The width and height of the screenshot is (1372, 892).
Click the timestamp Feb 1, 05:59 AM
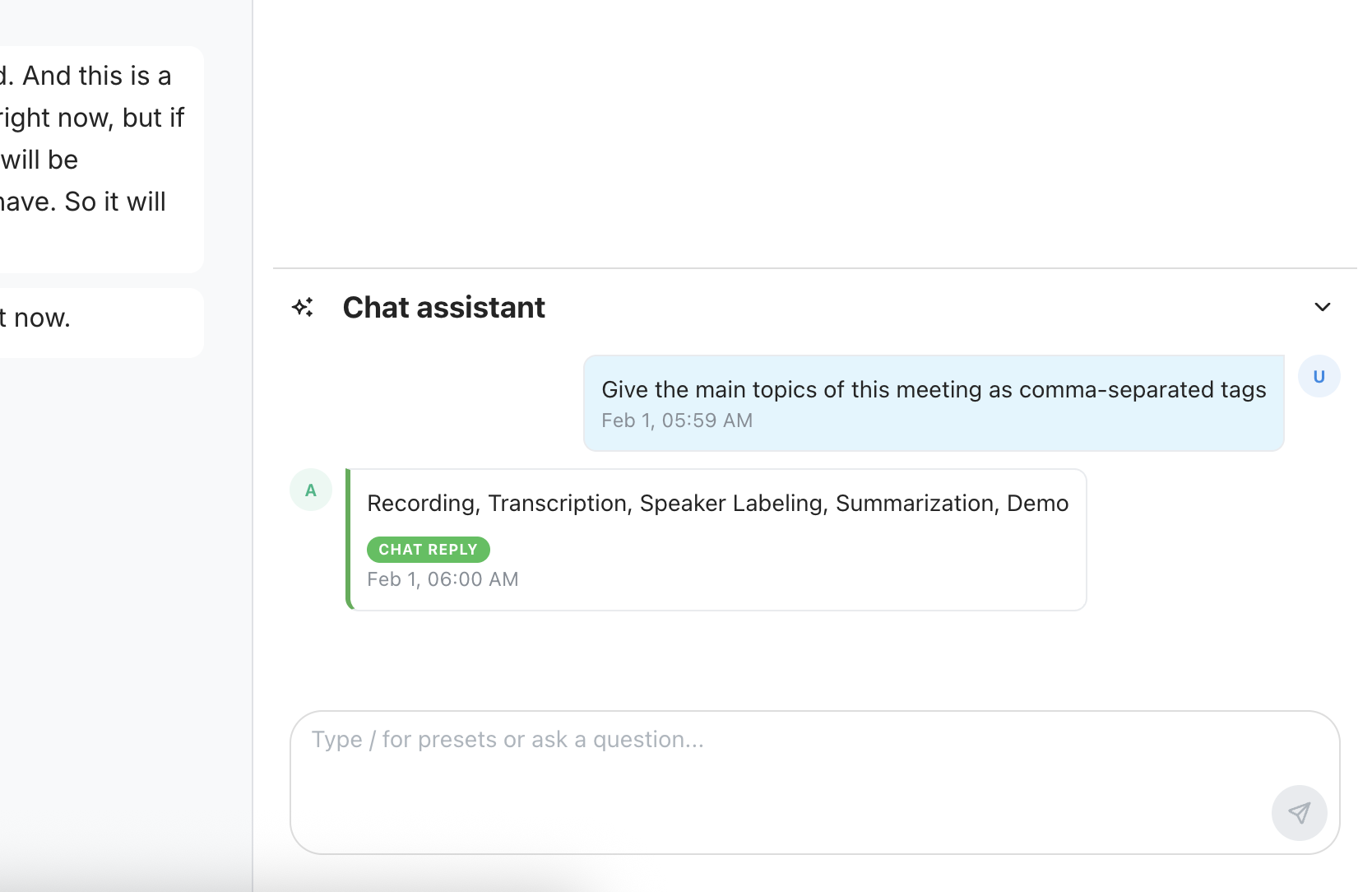pyautogui.click(x=676, y=420)
